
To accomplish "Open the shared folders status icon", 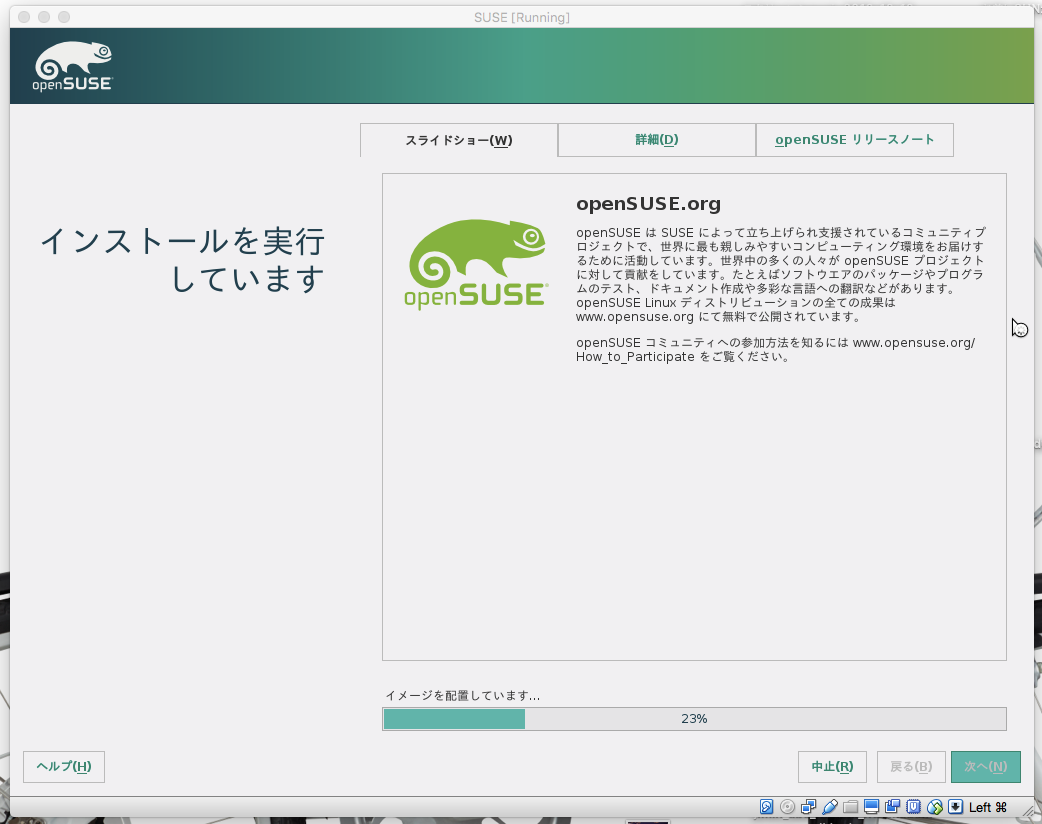I will (x=849, y=807).
